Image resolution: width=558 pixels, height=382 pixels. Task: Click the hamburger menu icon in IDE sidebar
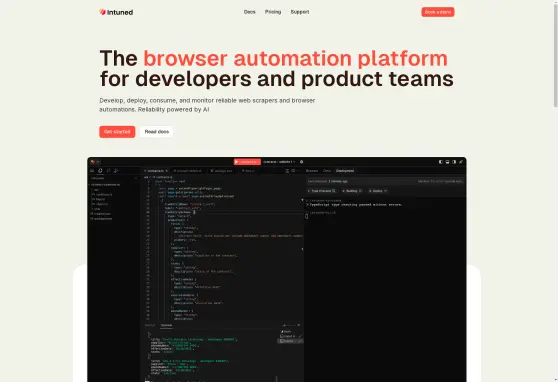tap(92, 171)
